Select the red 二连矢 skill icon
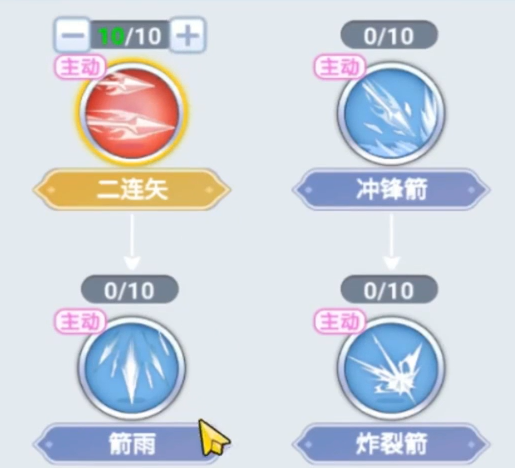The height and width of the screenshot is (468, 515). (132, 112)
